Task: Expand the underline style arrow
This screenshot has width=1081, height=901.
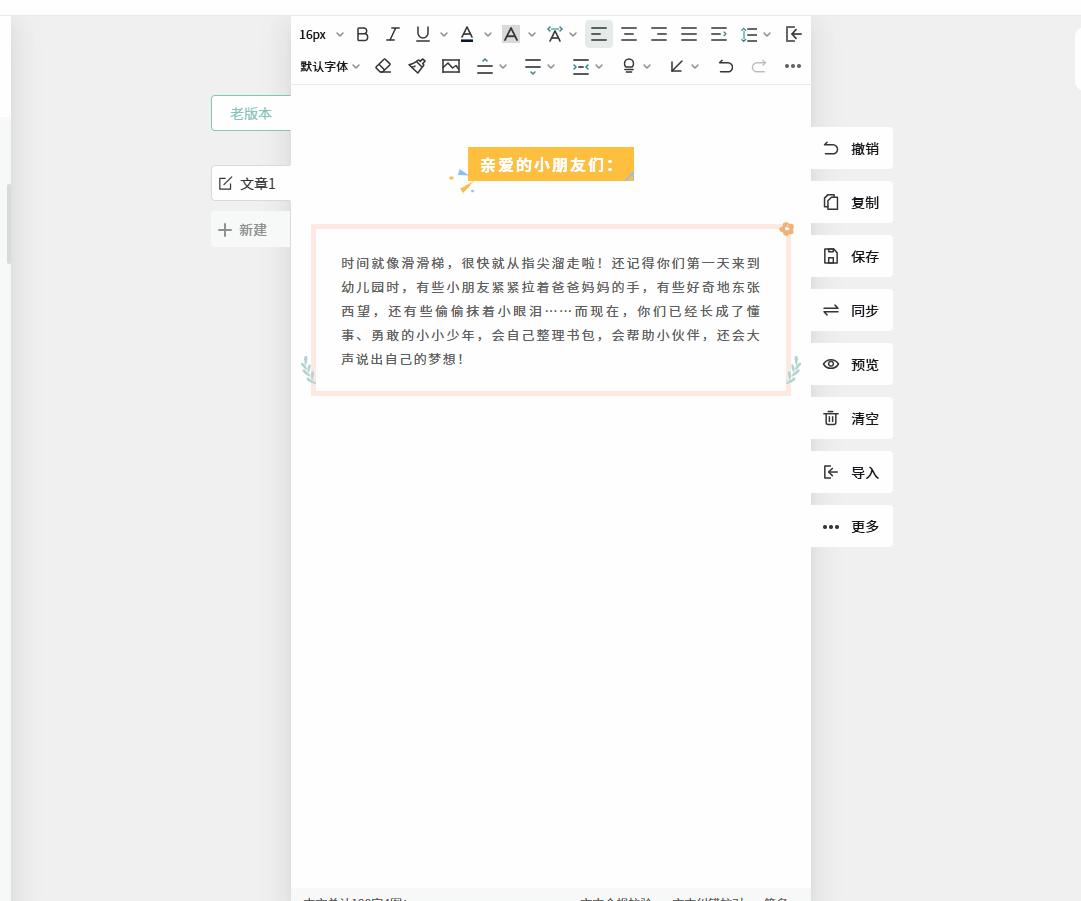Action: (444, 34)
